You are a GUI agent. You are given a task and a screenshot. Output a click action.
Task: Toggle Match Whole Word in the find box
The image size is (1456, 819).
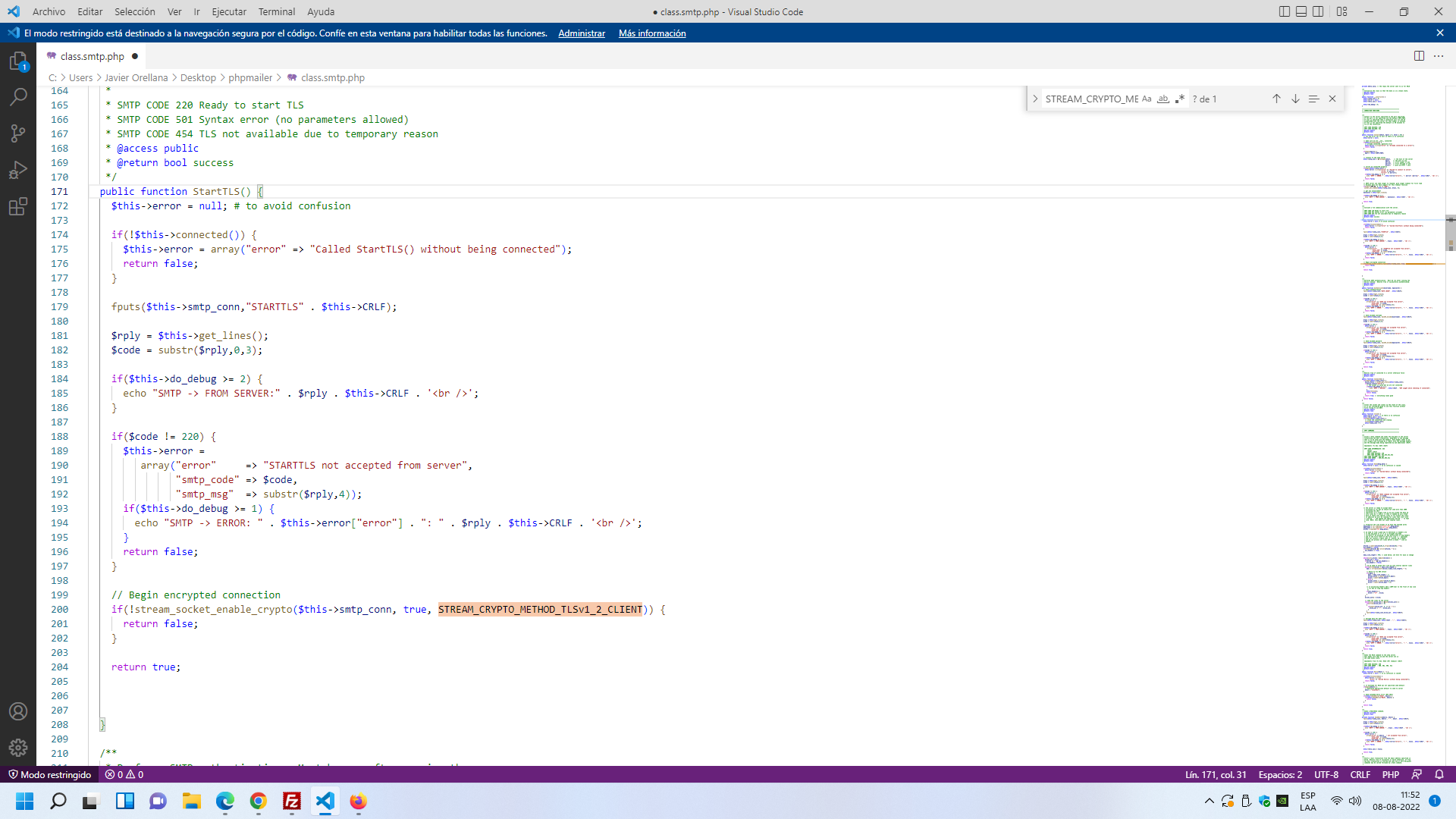(1163, 99)
